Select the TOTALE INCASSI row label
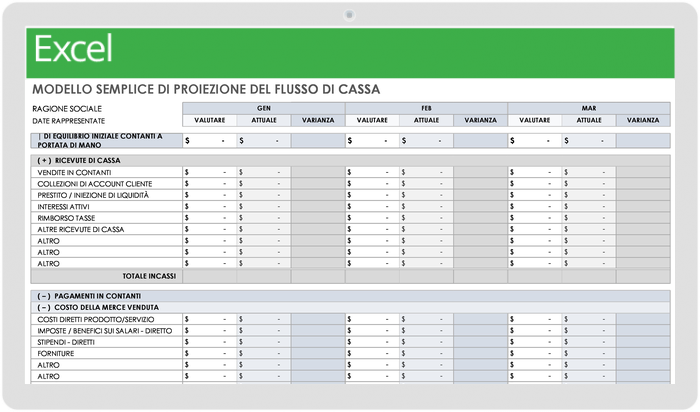This screenshot has width=700, height=412. point(149,276)
